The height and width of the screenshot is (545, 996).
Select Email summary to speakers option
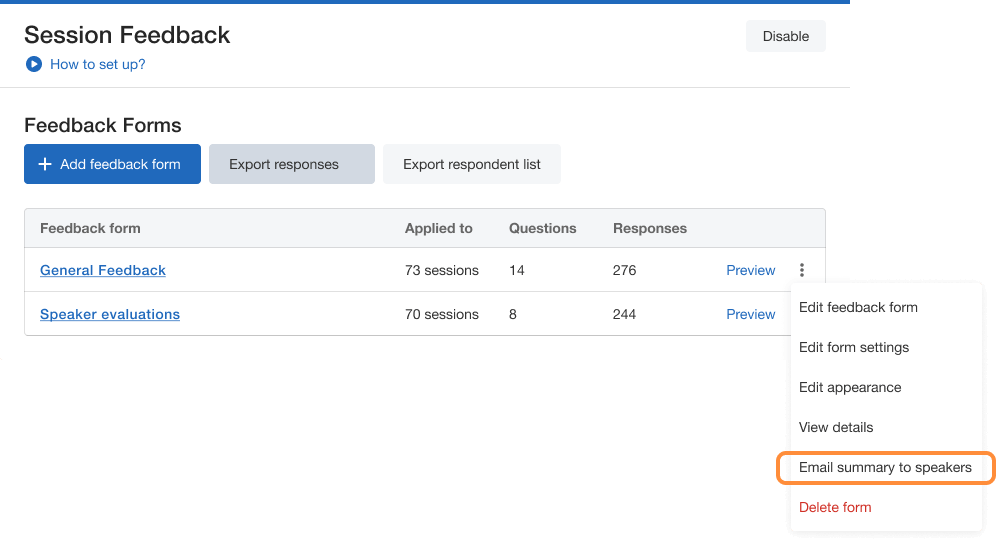point(885,467)
